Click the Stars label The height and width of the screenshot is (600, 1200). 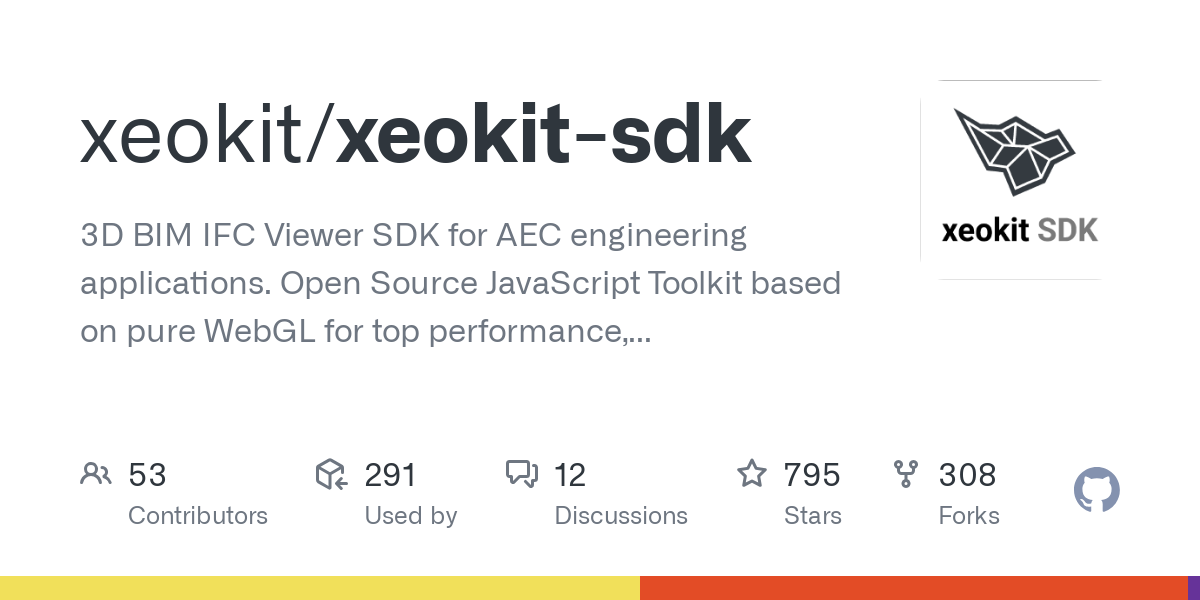[x=812, y=516]
